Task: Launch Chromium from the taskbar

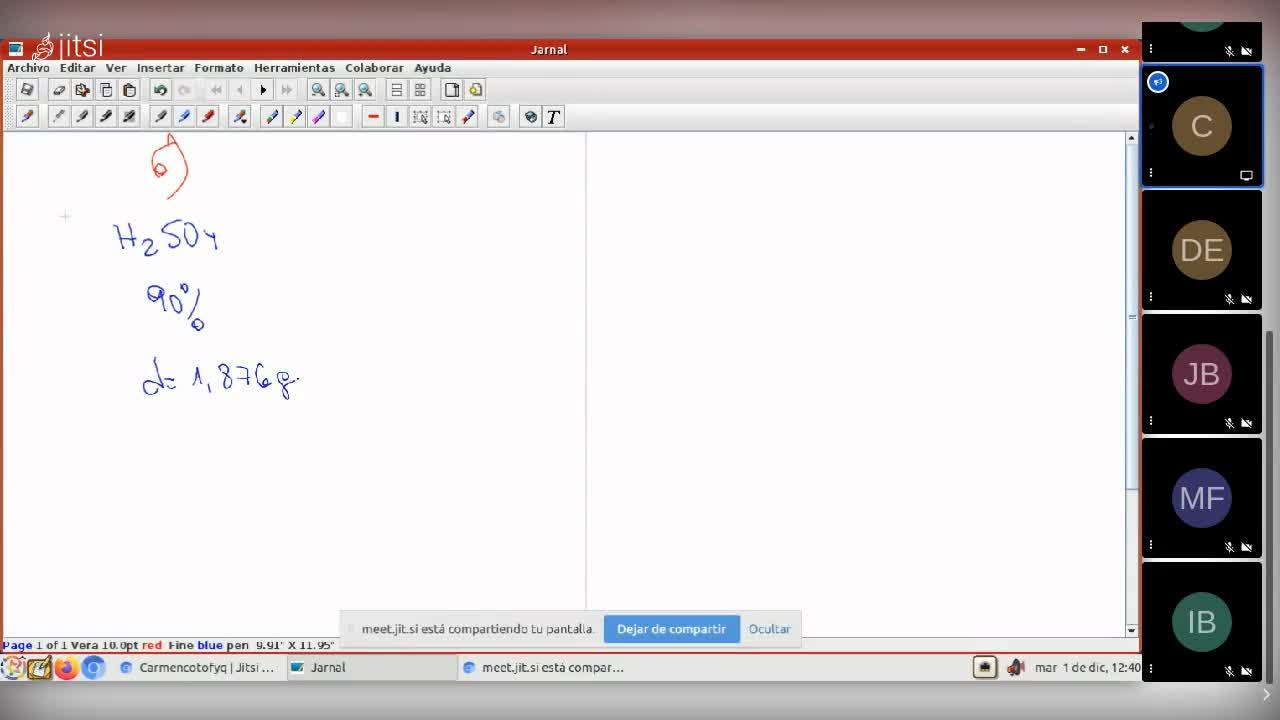Action: click(x=93, y=667)
